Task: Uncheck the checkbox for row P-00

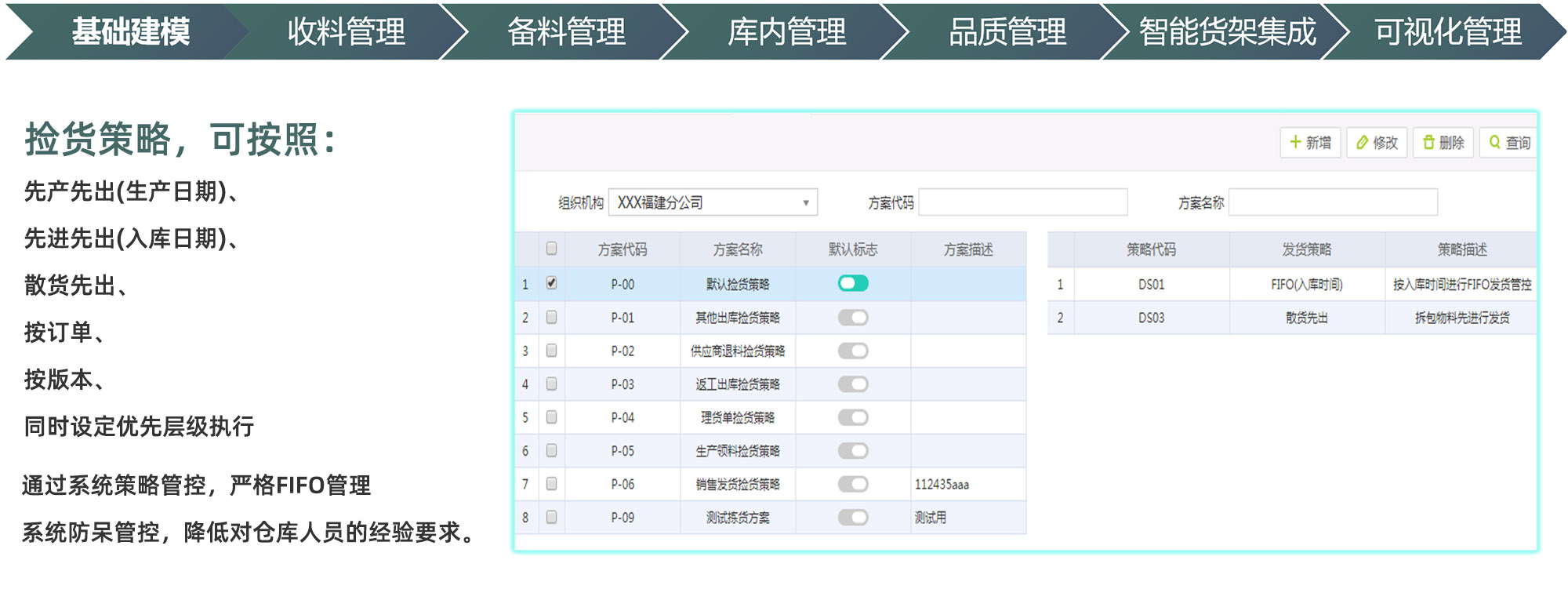Action: pos(552,283)
